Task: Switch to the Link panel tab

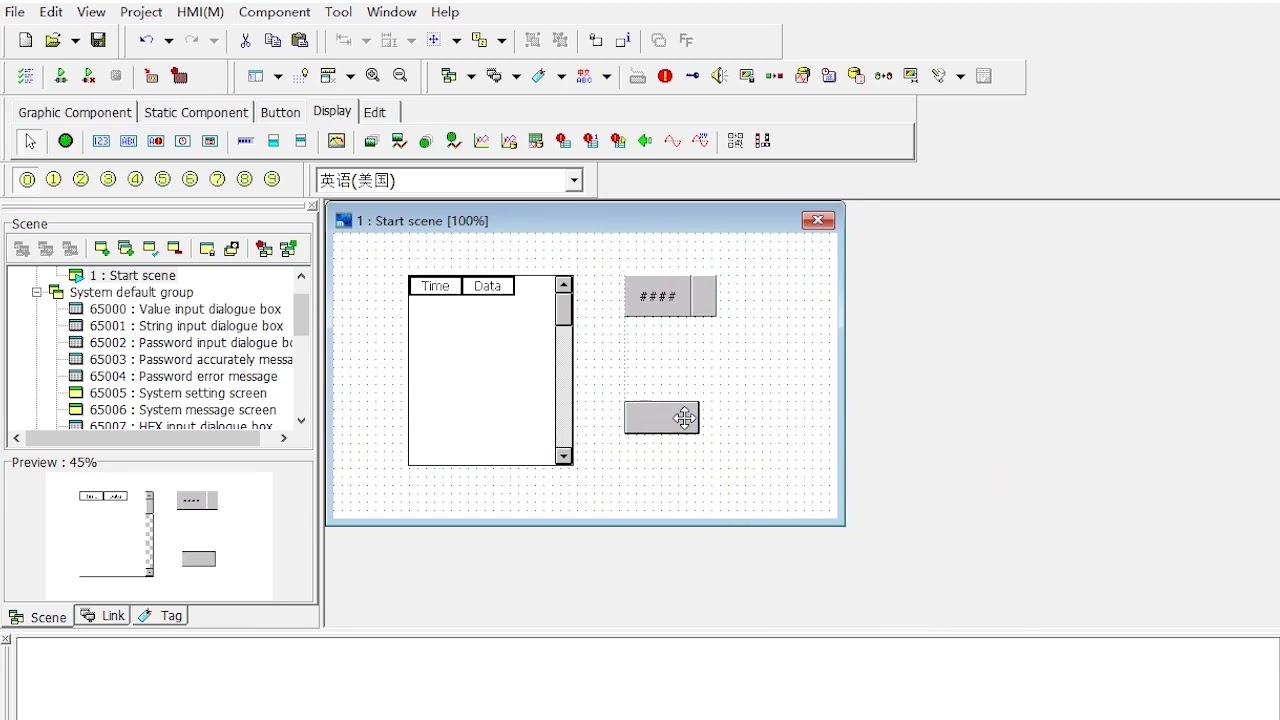Action: (103, 616)
